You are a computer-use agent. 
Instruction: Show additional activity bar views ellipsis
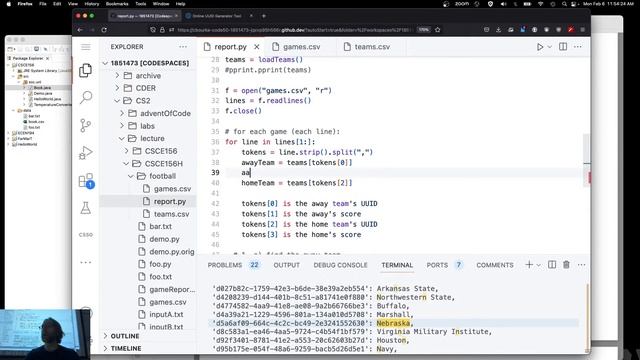coord(86,262)
